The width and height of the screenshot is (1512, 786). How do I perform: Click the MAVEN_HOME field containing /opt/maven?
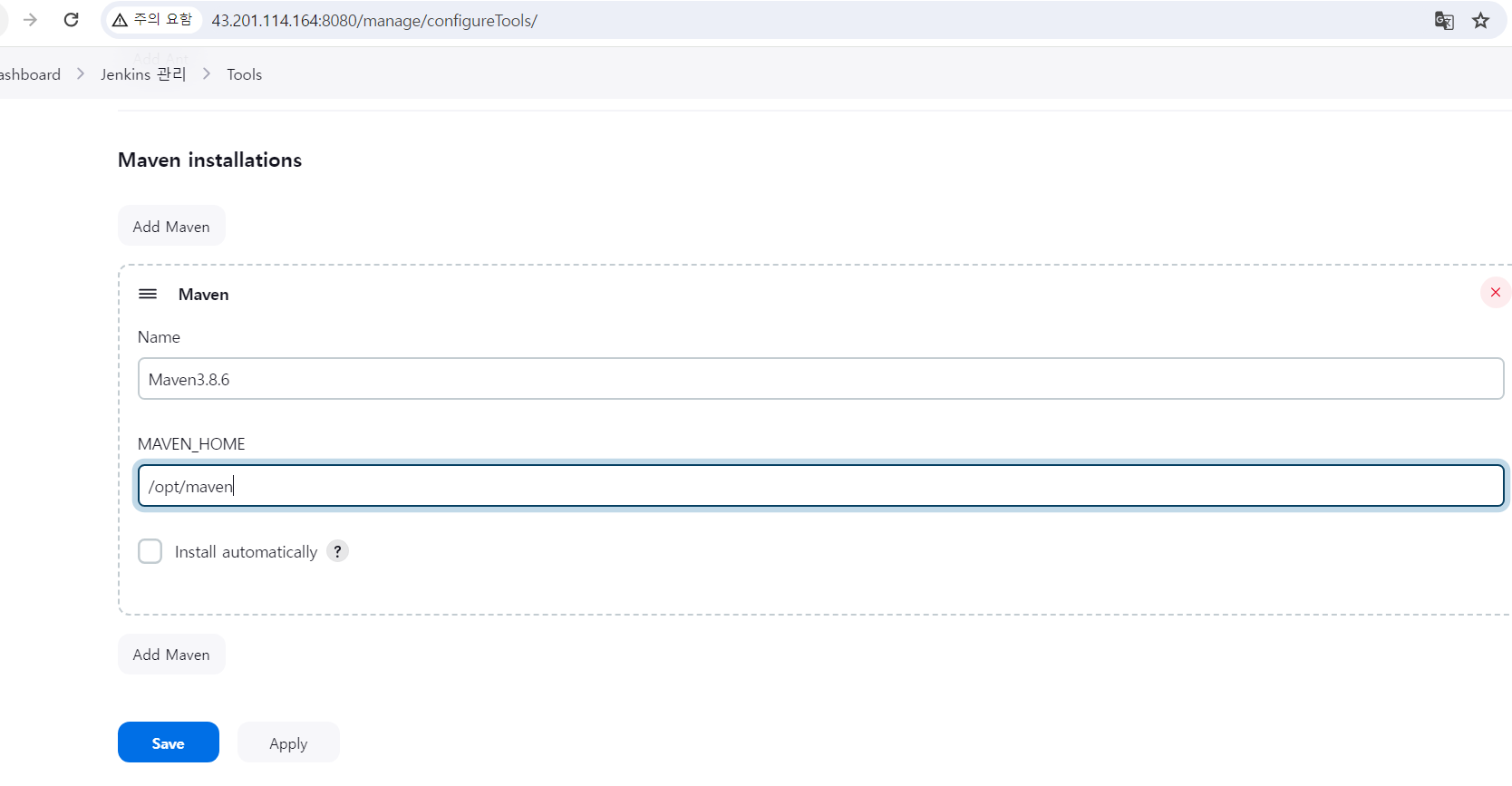(820, 486)
